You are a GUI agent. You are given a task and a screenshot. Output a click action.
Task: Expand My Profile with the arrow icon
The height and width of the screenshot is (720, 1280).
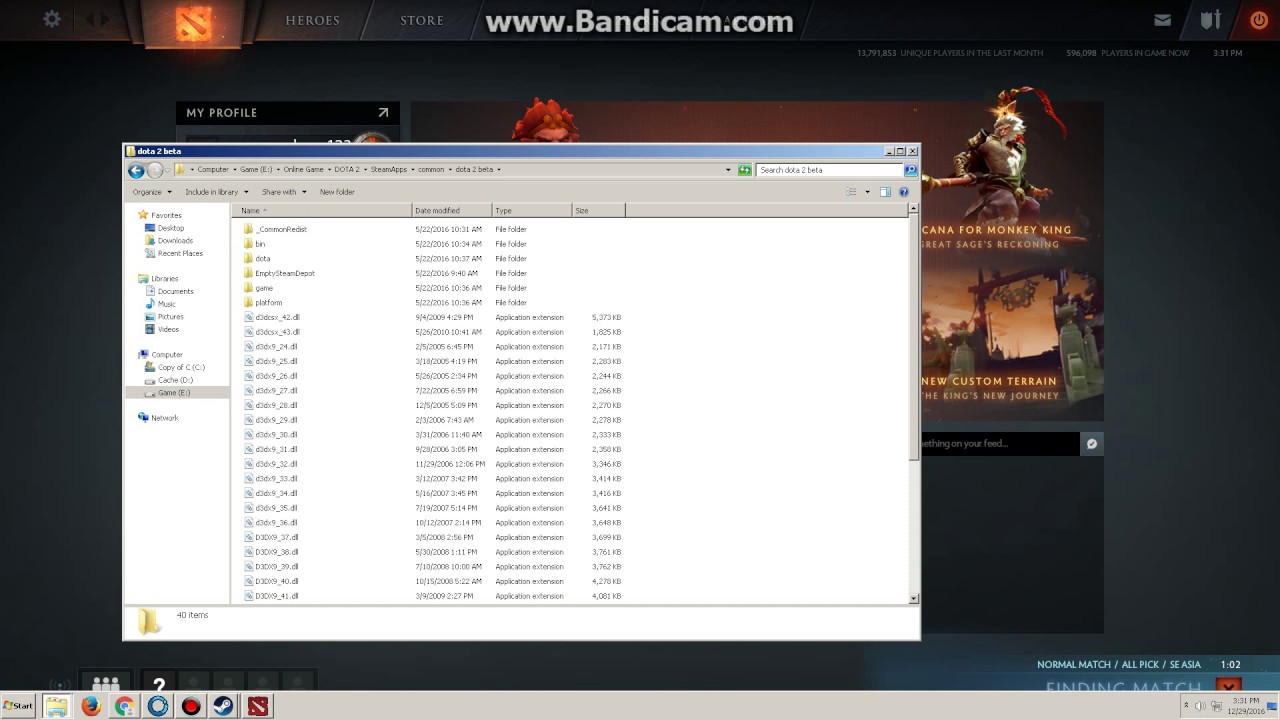click(x=383, y=113)
